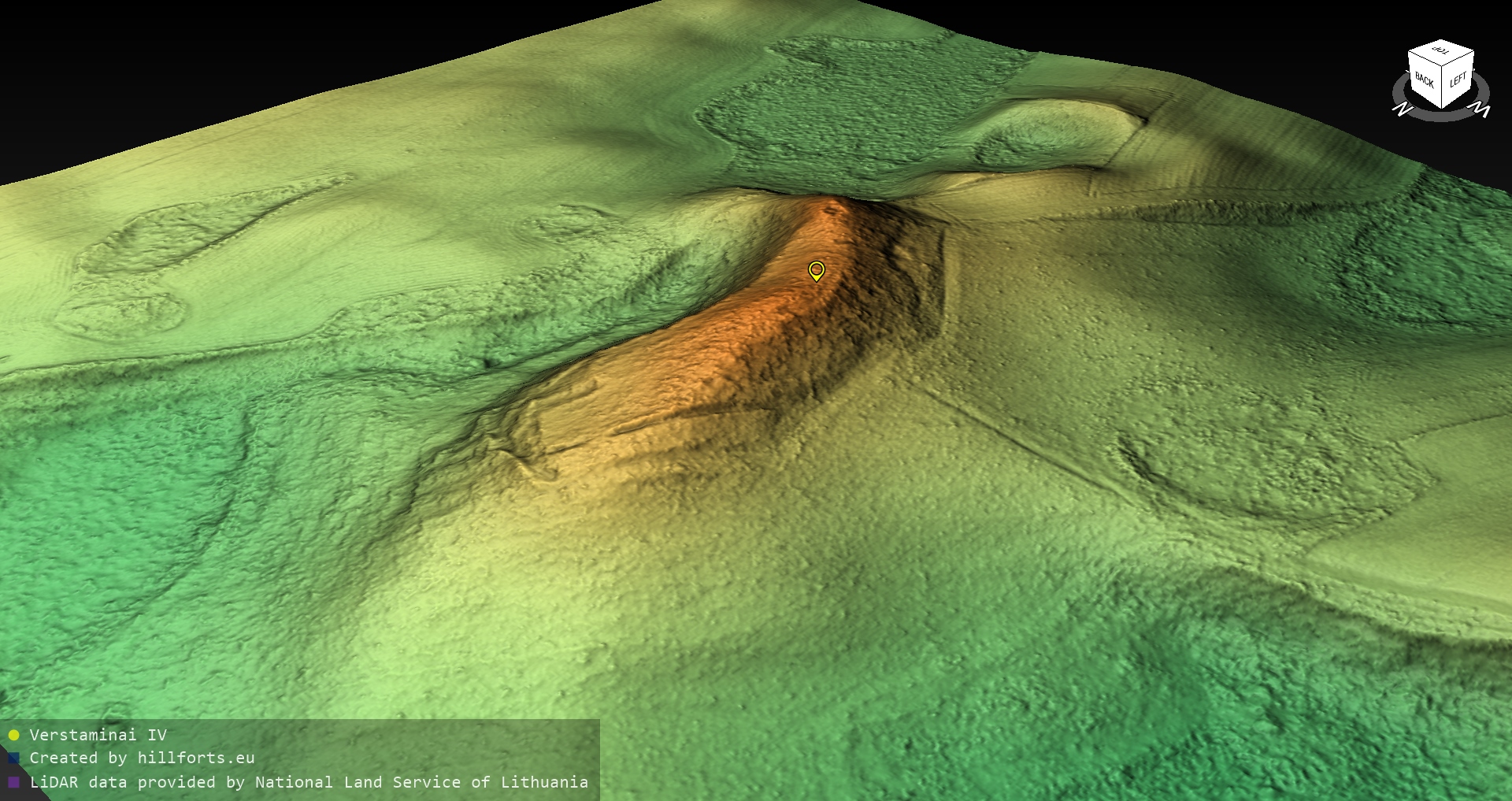Click the blue square beside Created by hillforts.eu
This screenshot has width=1512, height=801.
coord(13,758)
